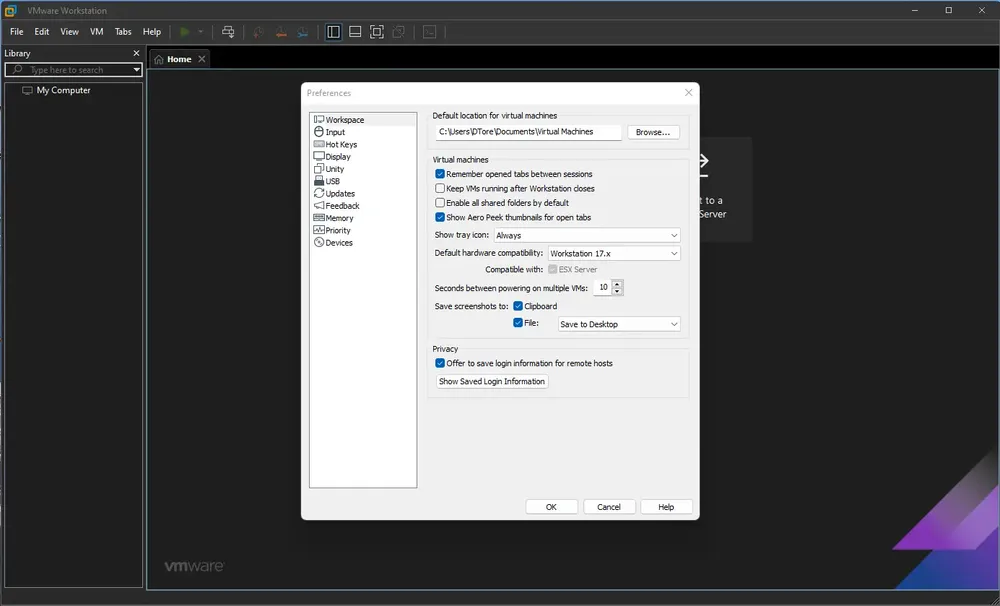The width and height of the screenshot is (1000, 606).
Task: Open the VM menu
Action: coord(96,32)
